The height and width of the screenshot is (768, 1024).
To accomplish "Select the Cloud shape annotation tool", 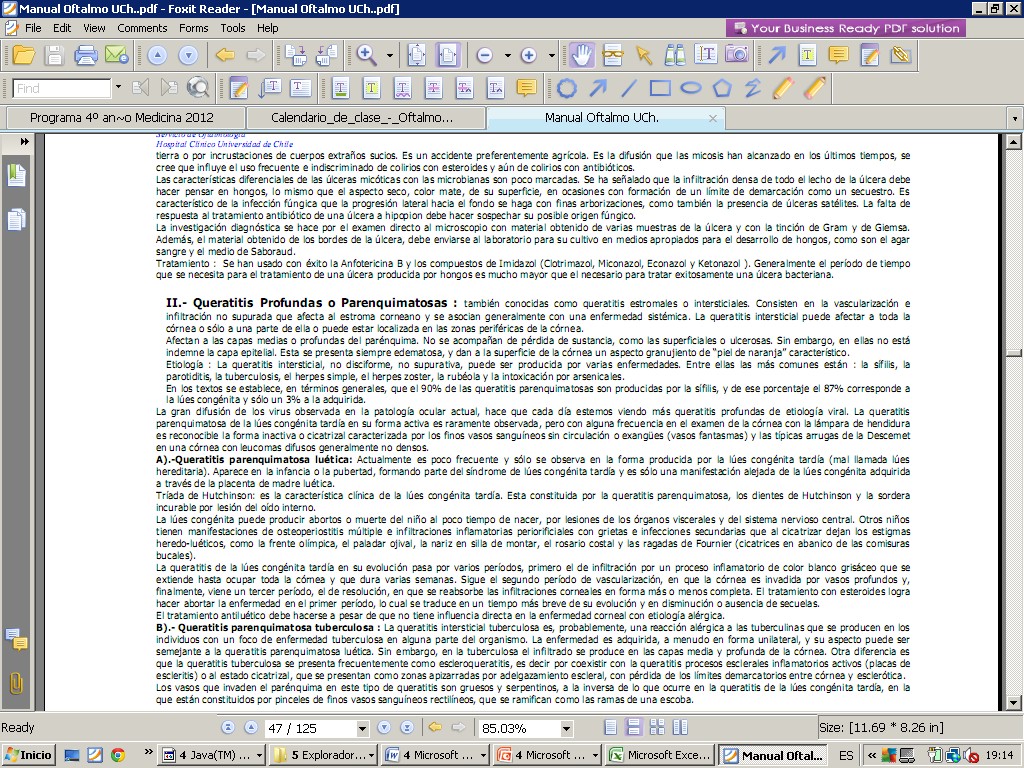I will click(567, 88).
